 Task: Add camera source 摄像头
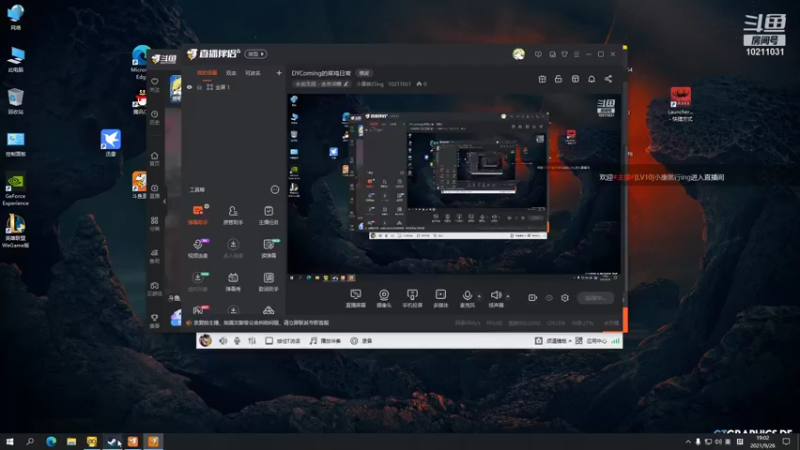(384, 298)
